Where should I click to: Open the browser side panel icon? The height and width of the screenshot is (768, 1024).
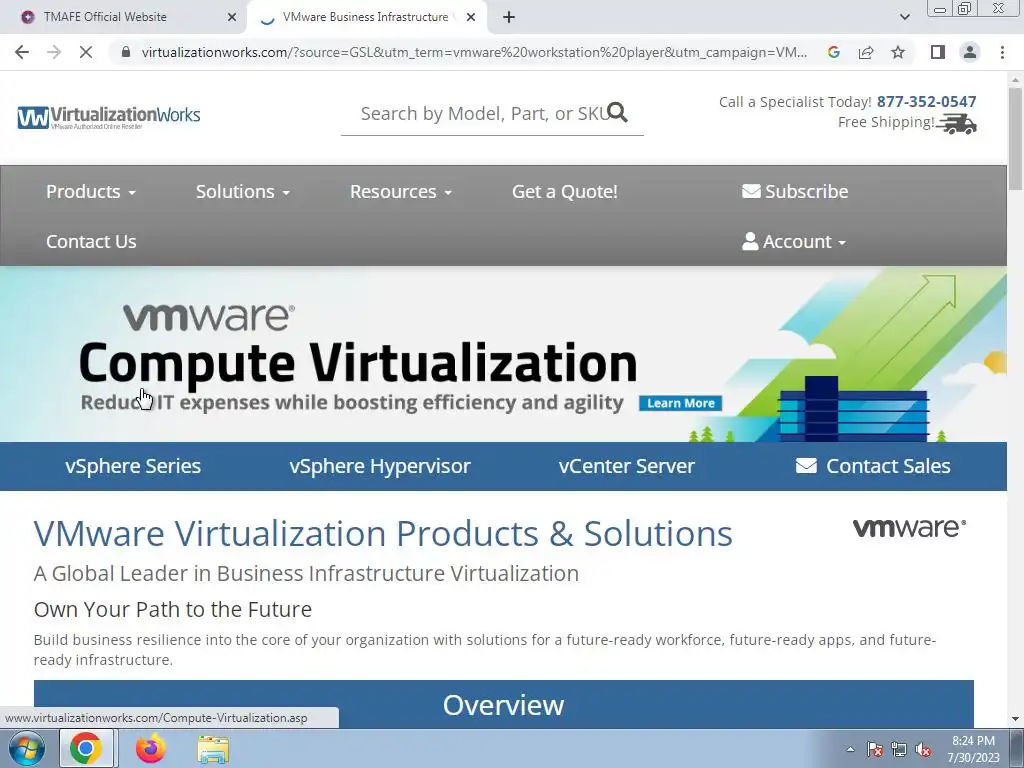coord(938,52)
